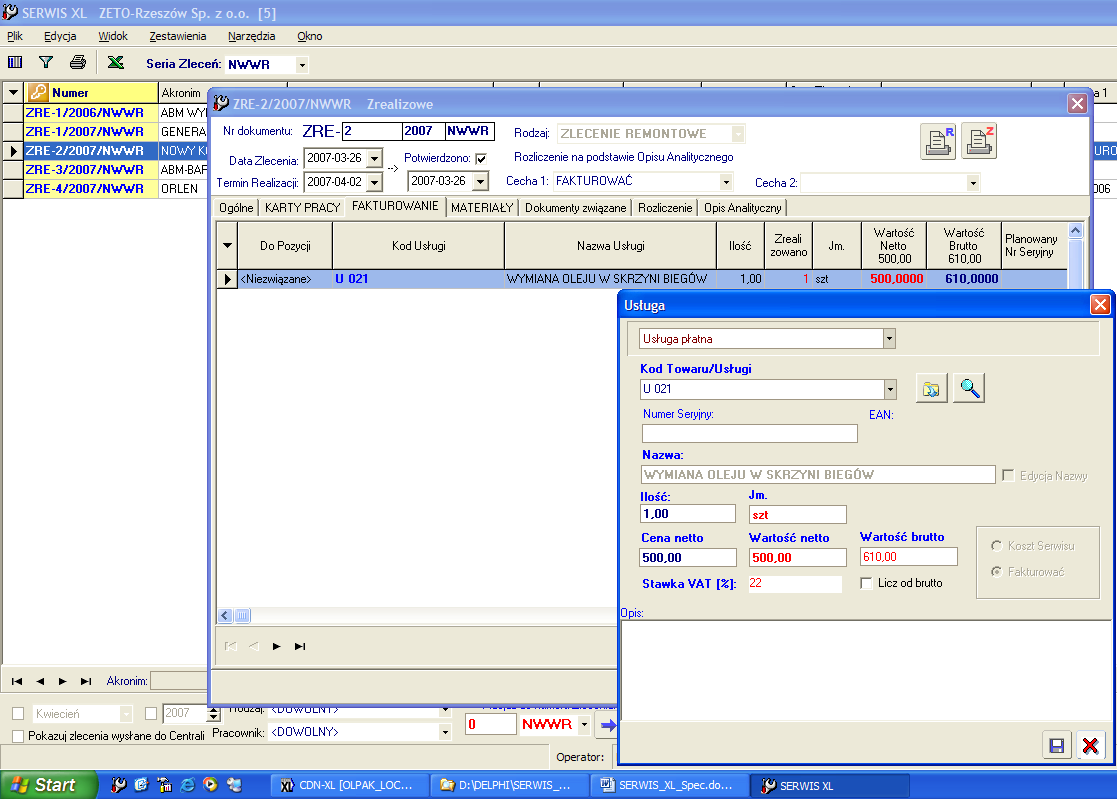
Task: Go to last record in main orders list
Action: coord(85,682)
